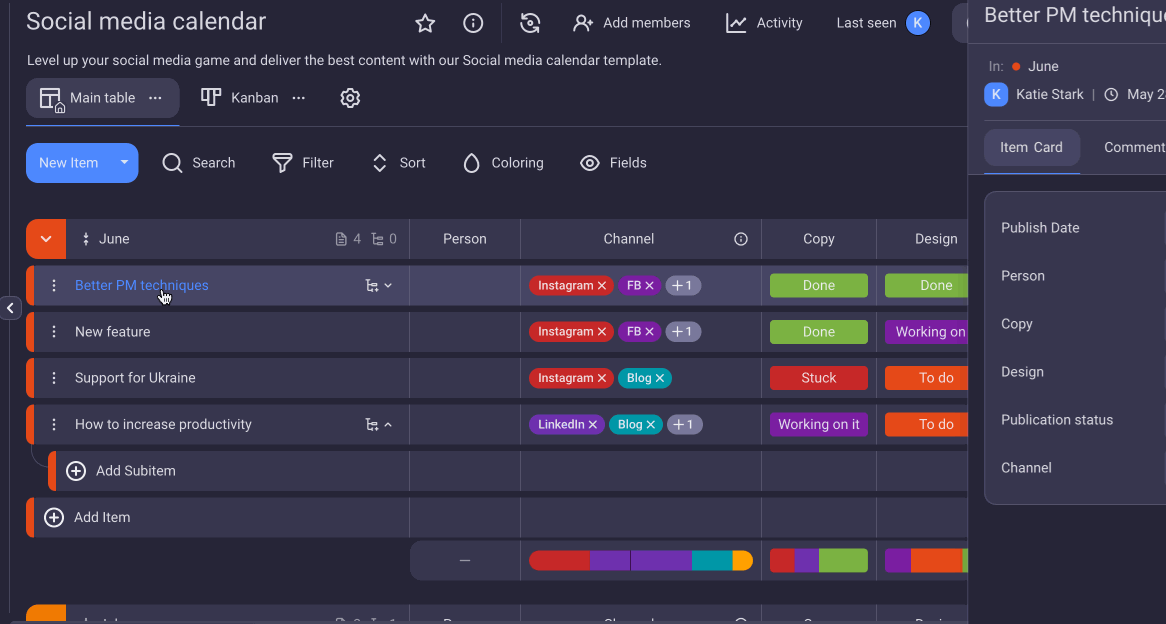Remove Instagram tag from Better PM techniques
Viewport: 1166px width, 624px height.
pos(602,286)
